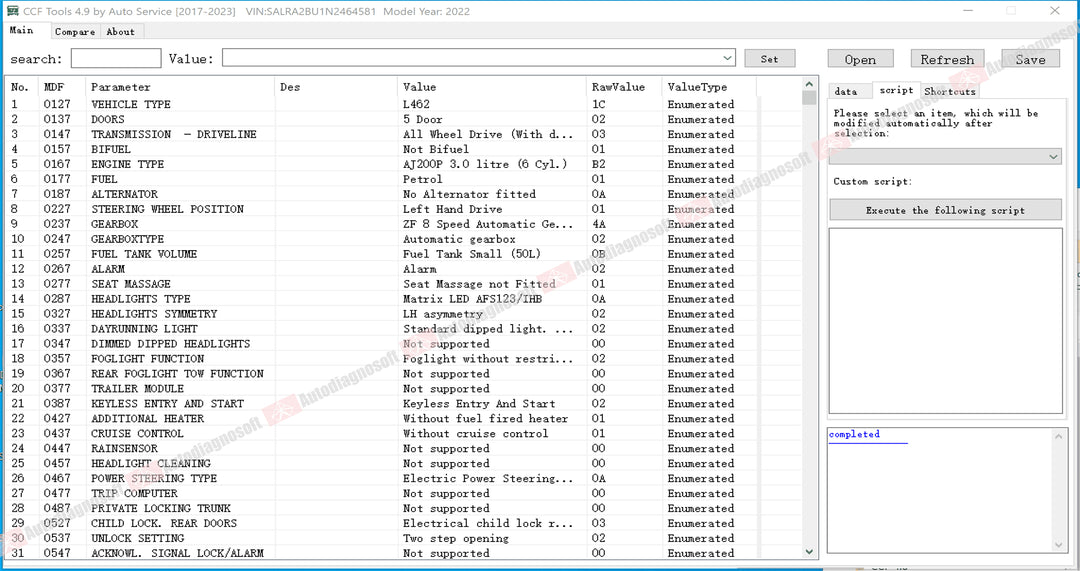1080x571 pixels.
Task: Select the ALTERNATOR parameter
Action: pos(125,194)
